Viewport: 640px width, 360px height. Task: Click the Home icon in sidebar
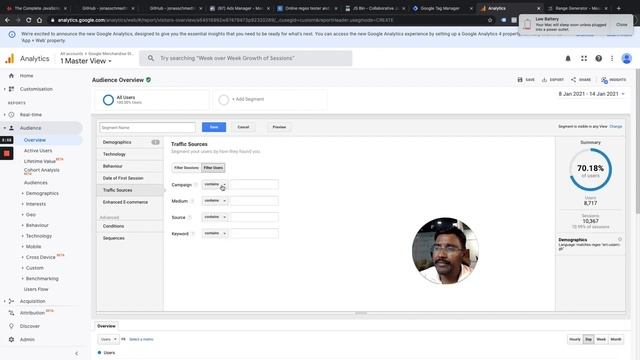pyautogui.click(x=11, y=76)
